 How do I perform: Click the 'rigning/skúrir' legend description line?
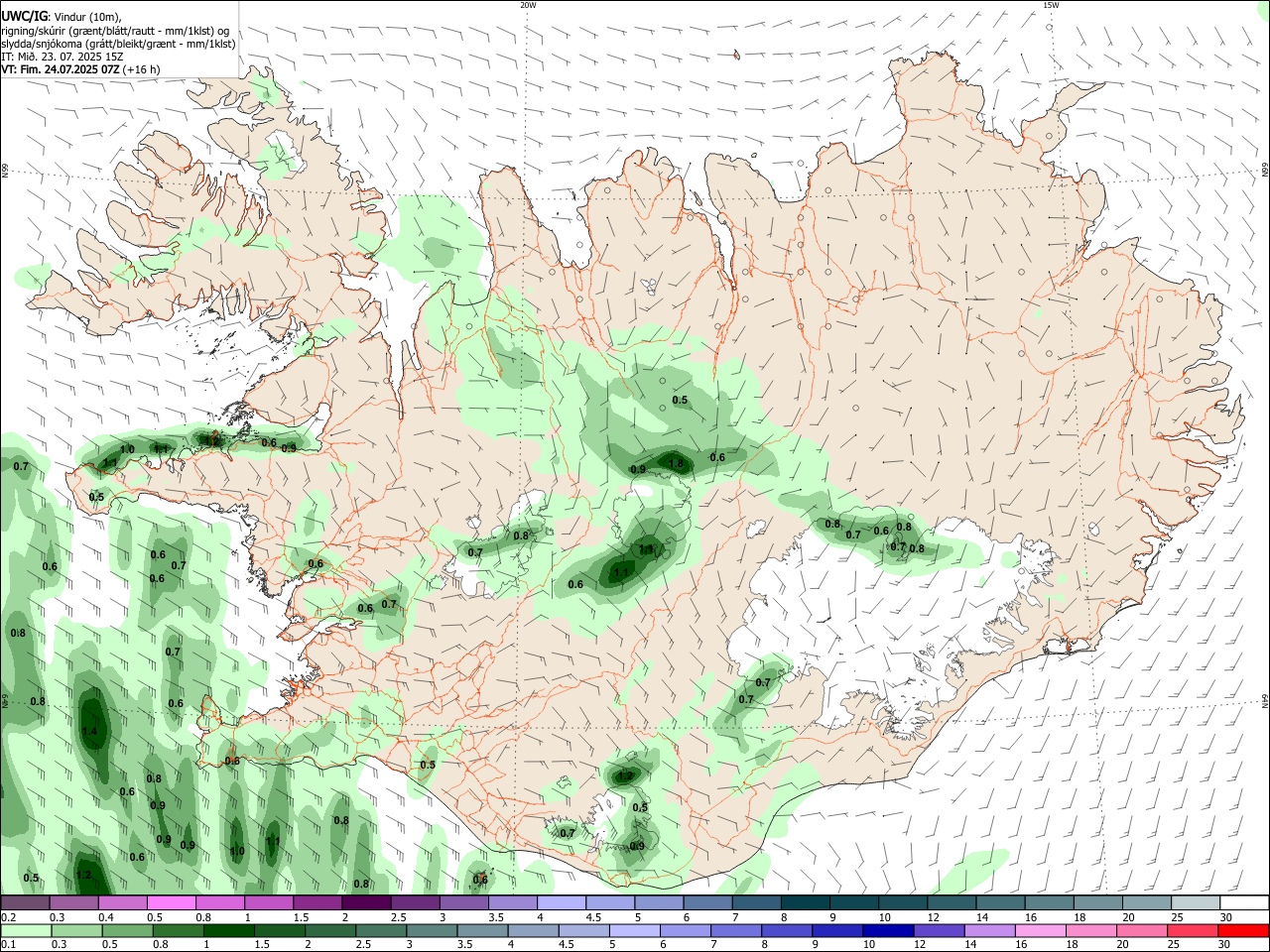[x=115, y=31]
